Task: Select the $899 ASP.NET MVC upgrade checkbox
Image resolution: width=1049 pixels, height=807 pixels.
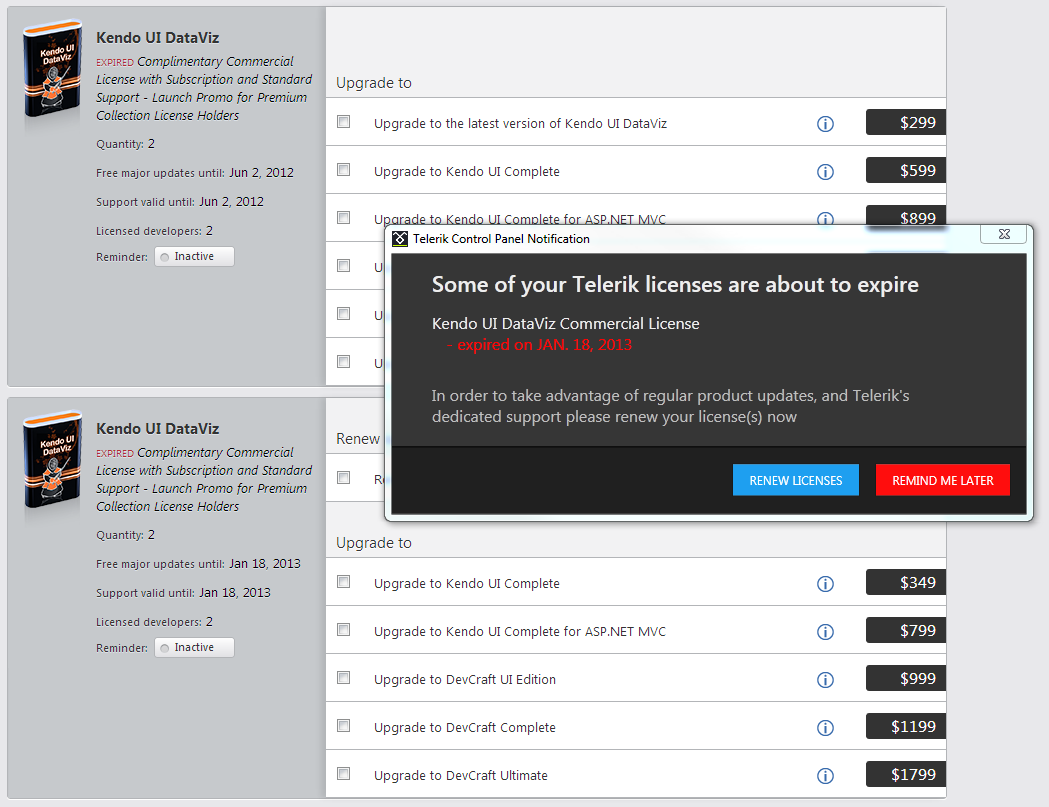Action: (344, 217)
